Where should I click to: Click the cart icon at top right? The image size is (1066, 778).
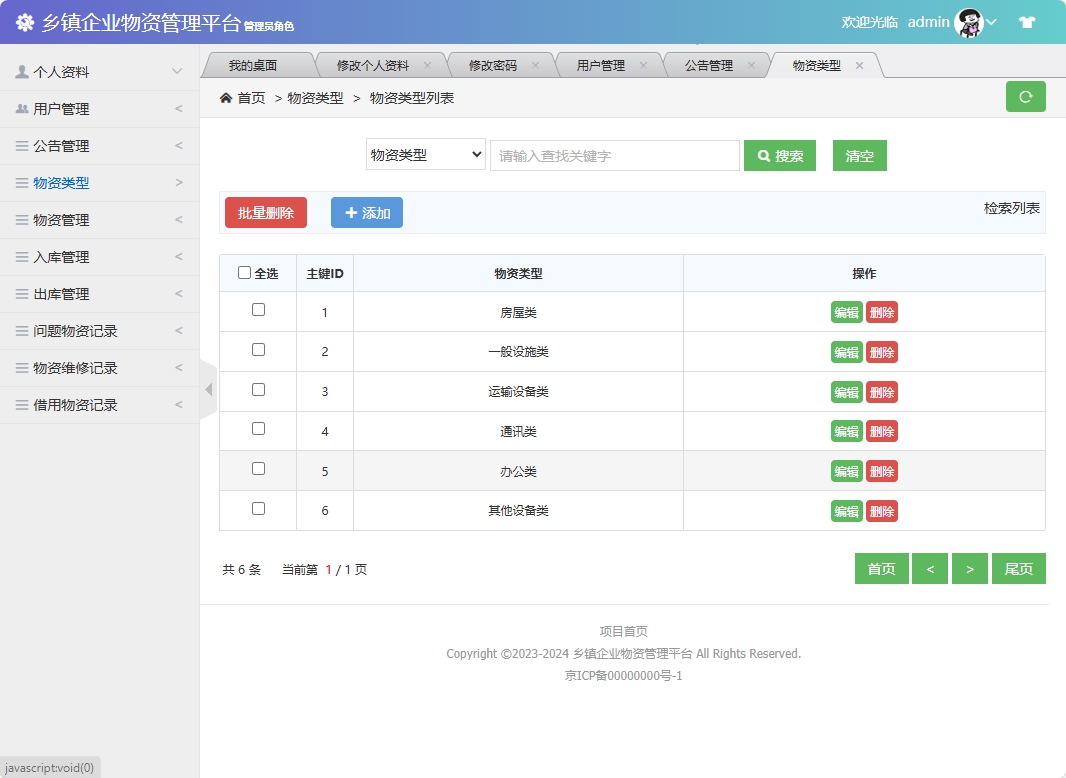pos(1026,21)
